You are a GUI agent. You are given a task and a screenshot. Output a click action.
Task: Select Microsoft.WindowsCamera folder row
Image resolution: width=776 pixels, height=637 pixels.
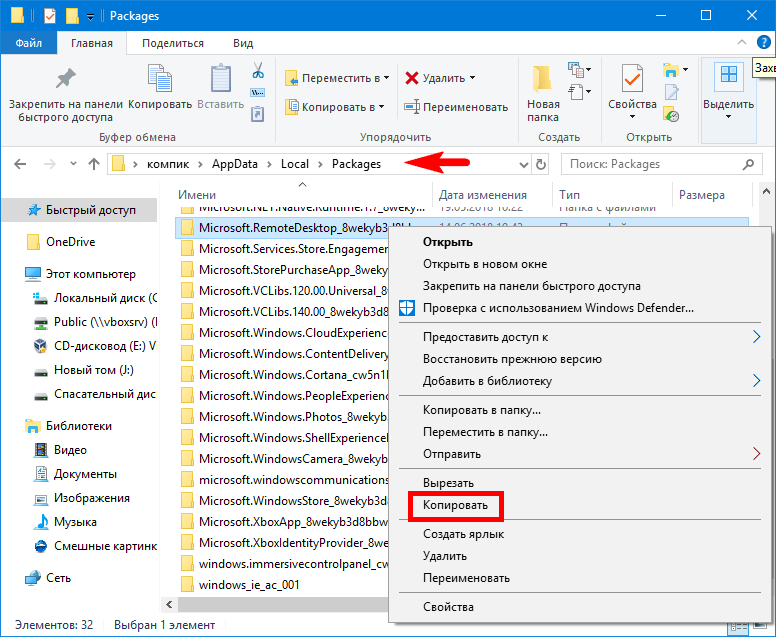click(285, 459)
